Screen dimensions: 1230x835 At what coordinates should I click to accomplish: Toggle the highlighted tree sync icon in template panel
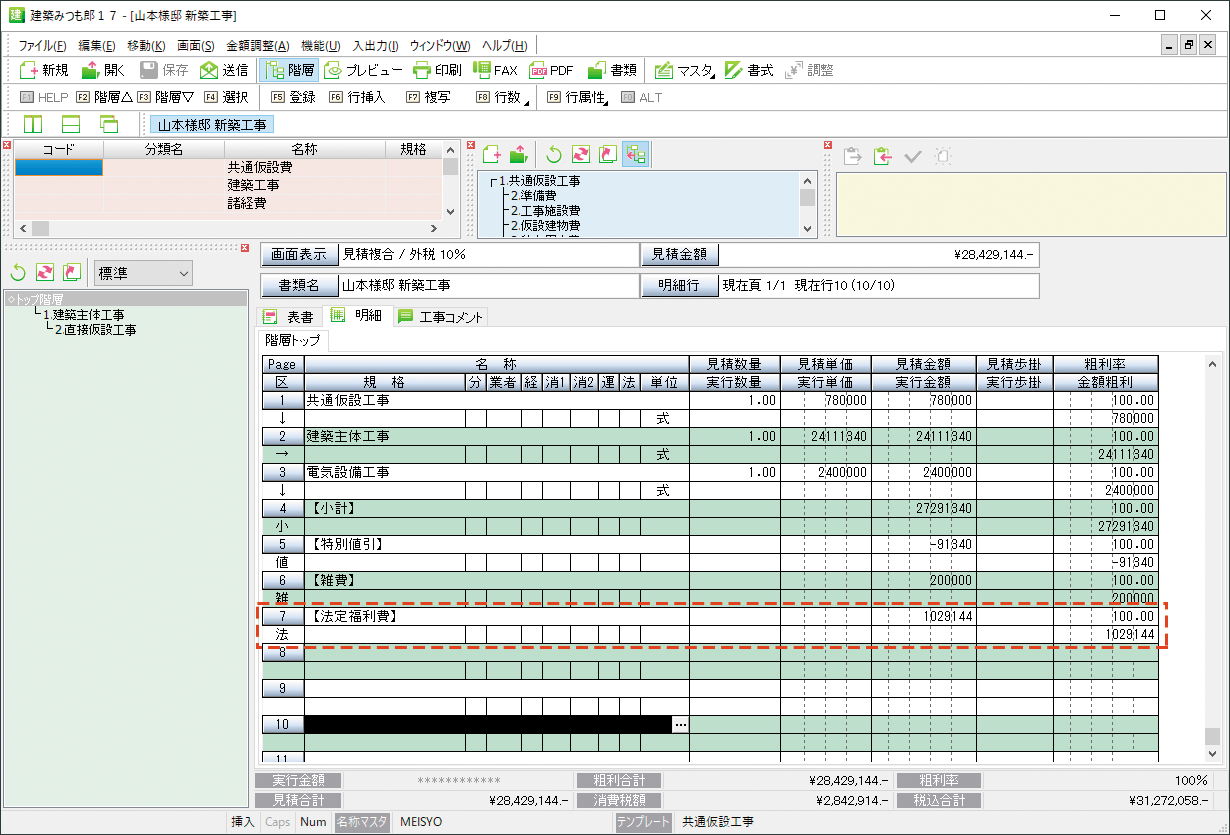pyautogui.click(x=635, y=155)
